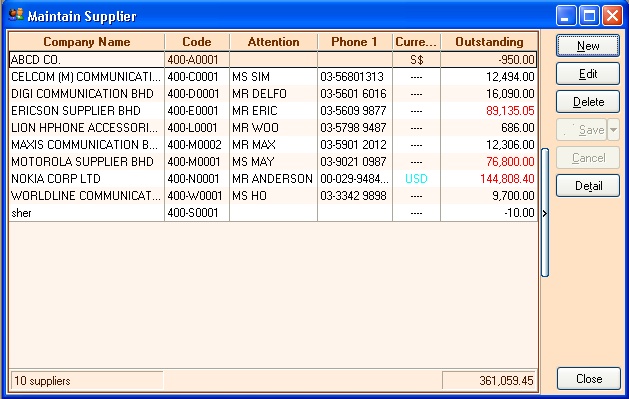
Task: Click attention cell MR DELFO
Action: (x=274, y=93)
